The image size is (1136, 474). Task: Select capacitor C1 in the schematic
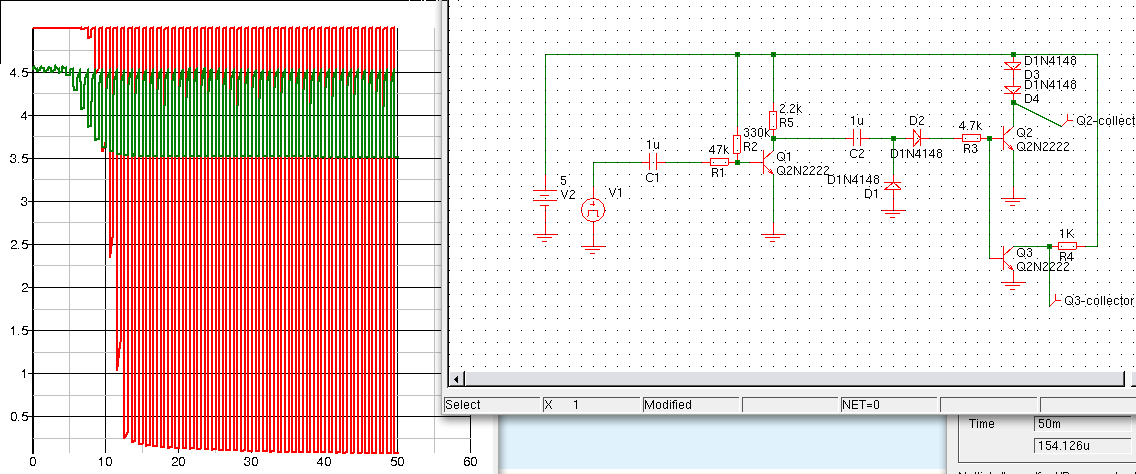(x=653, y=161)
